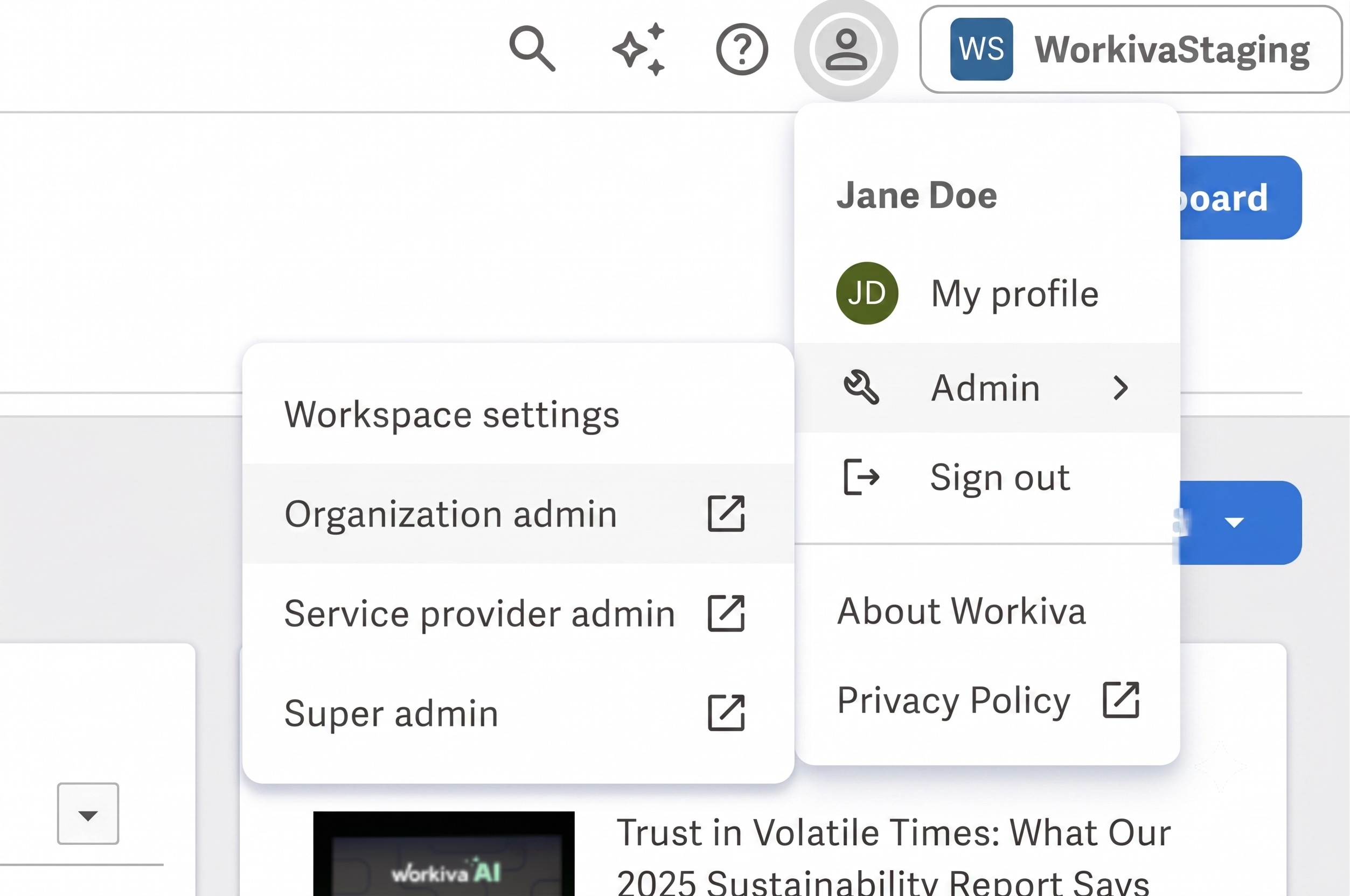The image size is (1350, 896).
Task: Expand the Admin submenu chevron
Action: pyautogui.click(x=1121, y=388)
